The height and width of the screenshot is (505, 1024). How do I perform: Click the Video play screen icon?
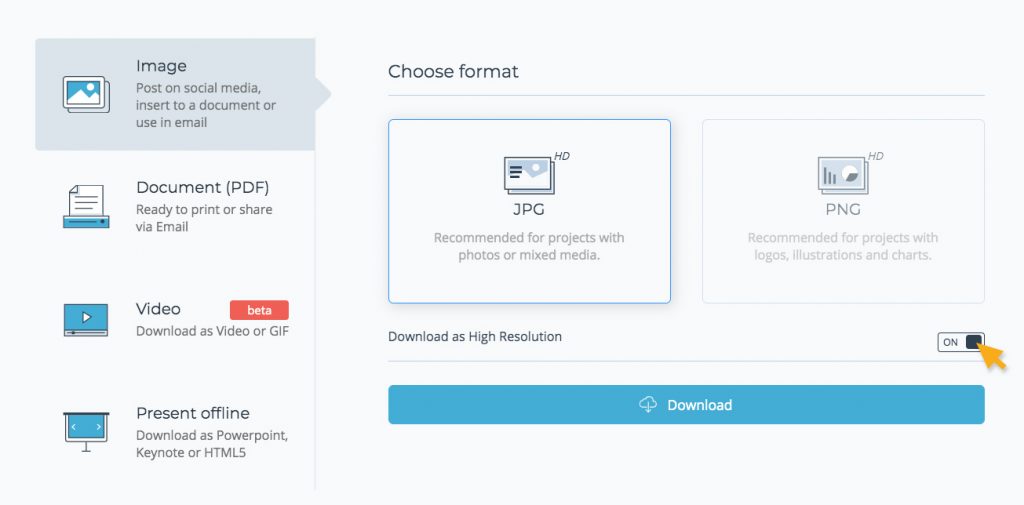tap(86, 319)
